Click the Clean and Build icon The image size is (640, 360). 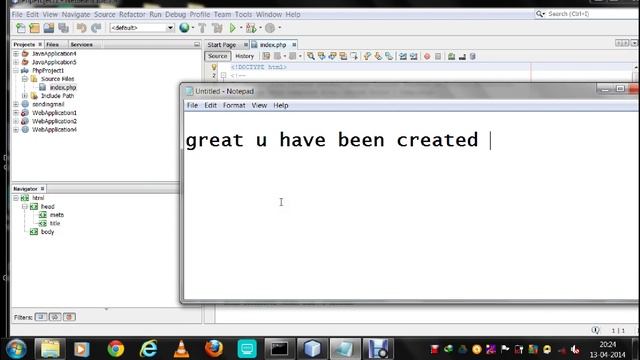point(217,28)
